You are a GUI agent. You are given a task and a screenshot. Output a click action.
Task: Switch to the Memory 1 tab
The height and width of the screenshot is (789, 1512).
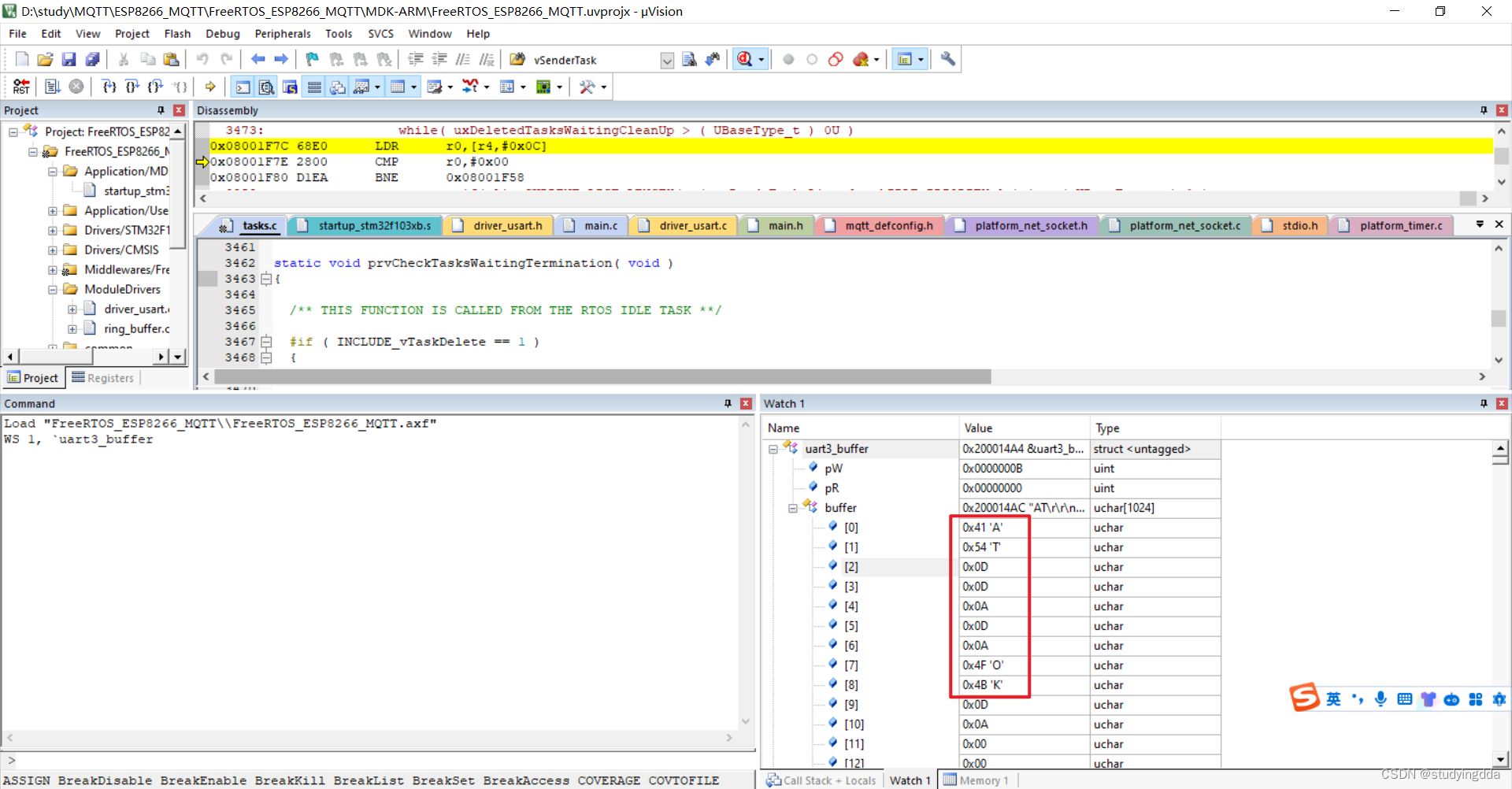pyautogui.click(x=976, y=780)
